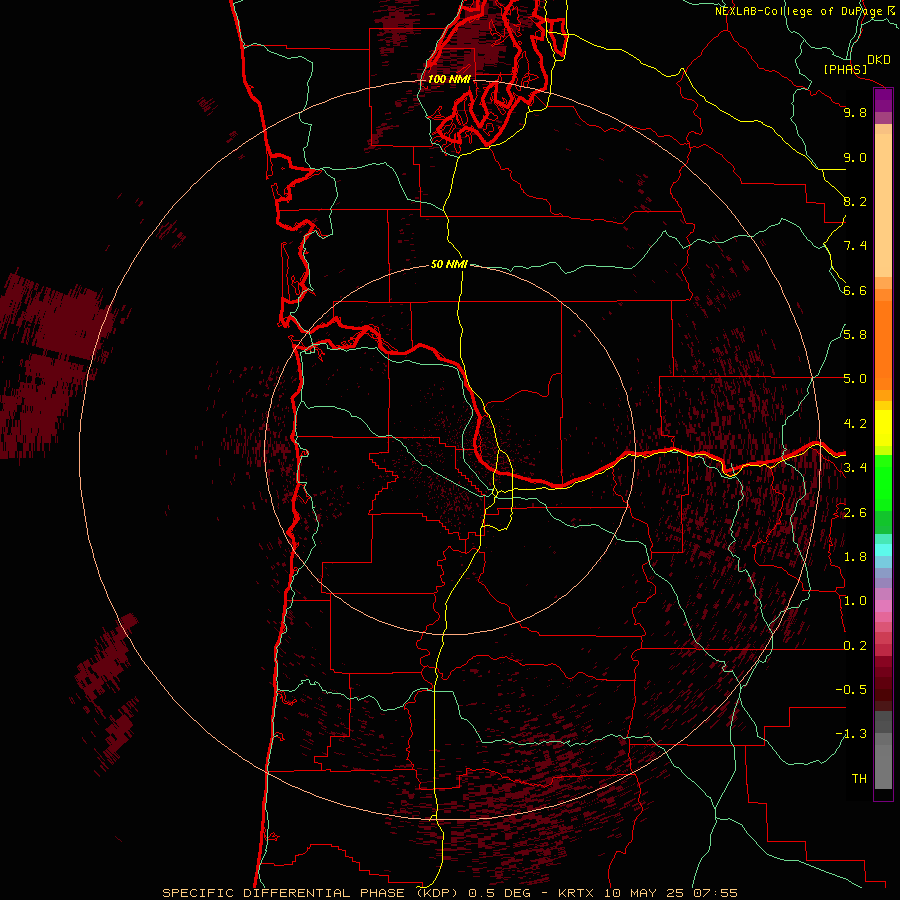Click the 2.6 legend value
This screenshot has width=900, height=900.
855,513
